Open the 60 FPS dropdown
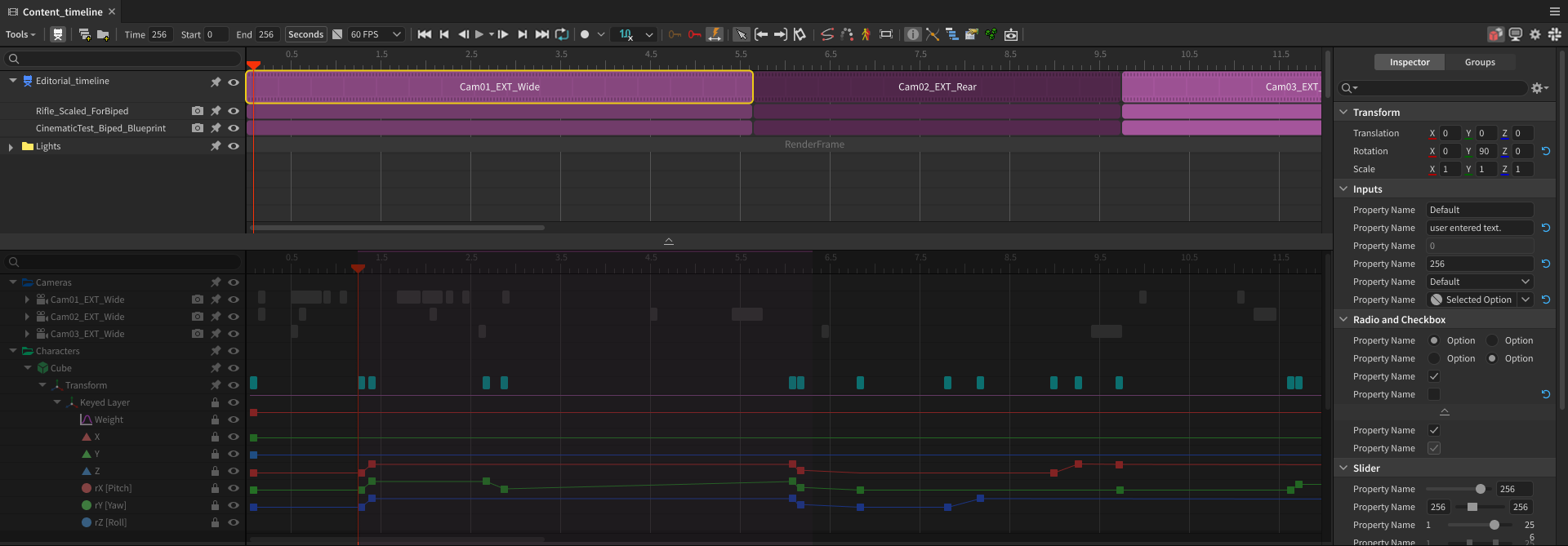 (x=376, y=34)
